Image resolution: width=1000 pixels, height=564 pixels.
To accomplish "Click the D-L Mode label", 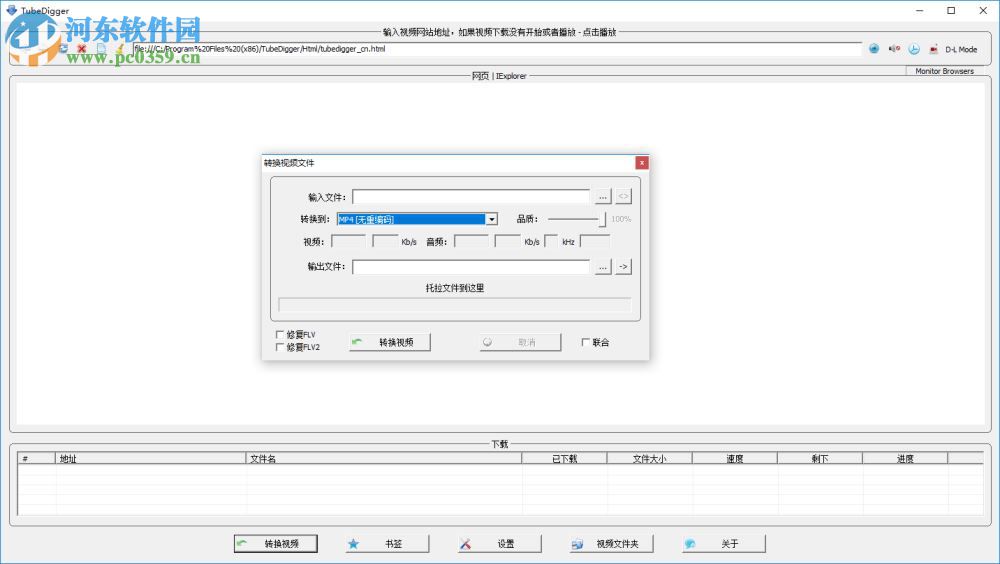I will click(x=961, y=49).
